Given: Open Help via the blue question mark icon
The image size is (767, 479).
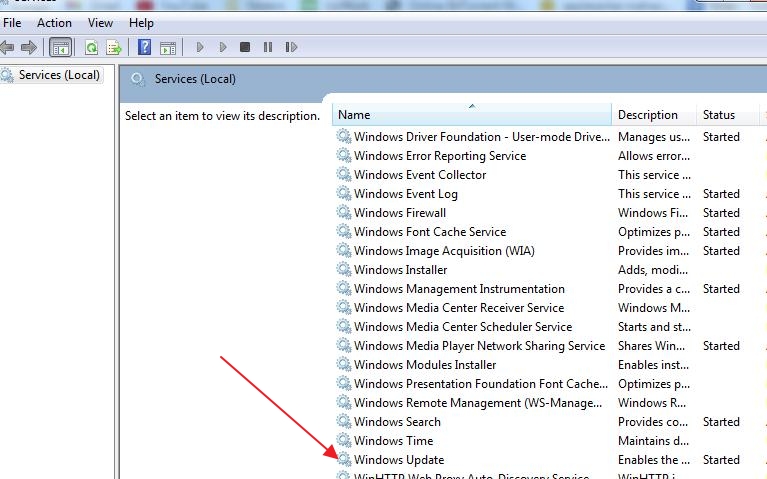Looking at the screenshot, I should pyautogui.click(x=145, y=47).
